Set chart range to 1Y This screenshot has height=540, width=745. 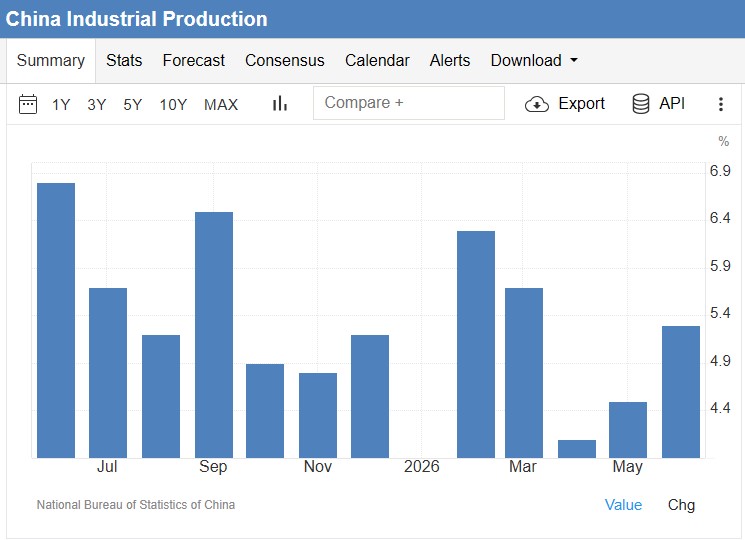tap(61, 104)
